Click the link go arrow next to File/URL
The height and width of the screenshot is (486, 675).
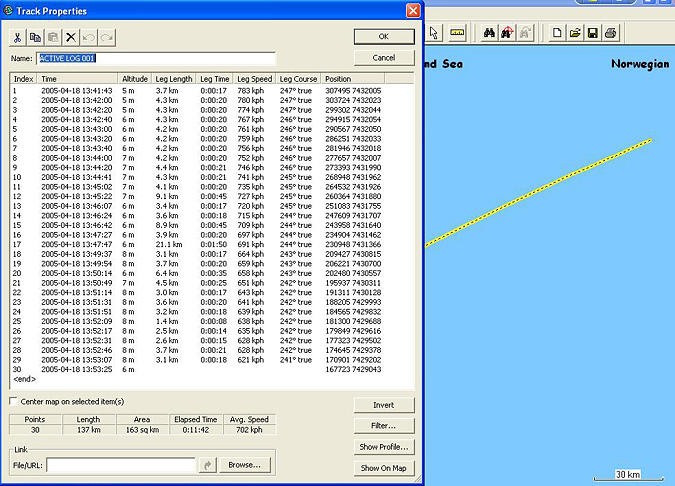tap(207, 465)
